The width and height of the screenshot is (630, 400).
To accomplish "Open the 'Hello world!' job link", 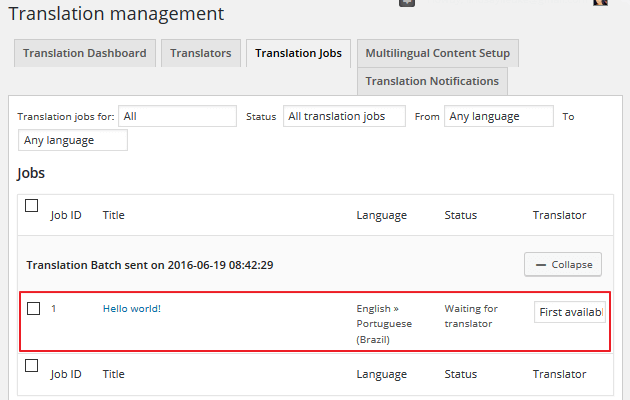I will click(x=132, y=308).
